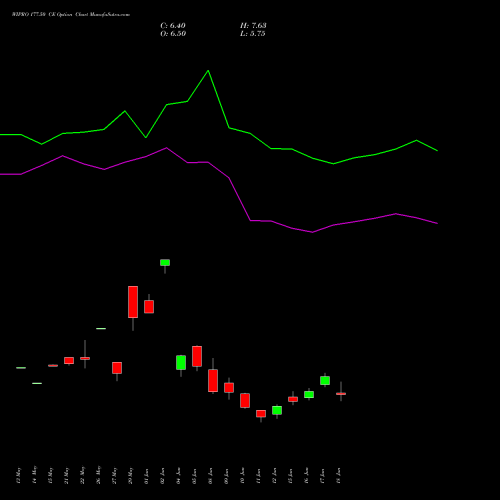Click the right end of the green line
500x500 pixels.
tap(437, 151)
